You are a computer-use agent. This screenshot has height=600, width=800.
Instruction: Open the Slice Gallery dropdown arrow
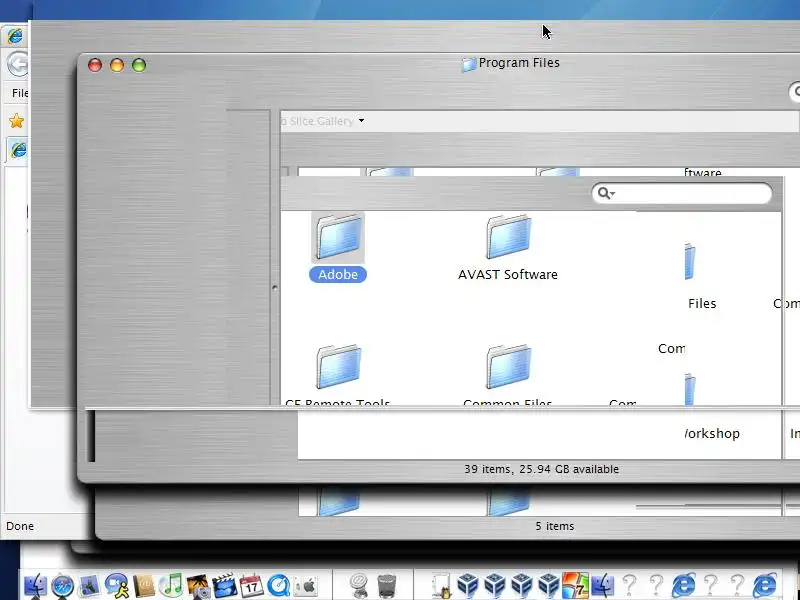[x=361, y=121]
